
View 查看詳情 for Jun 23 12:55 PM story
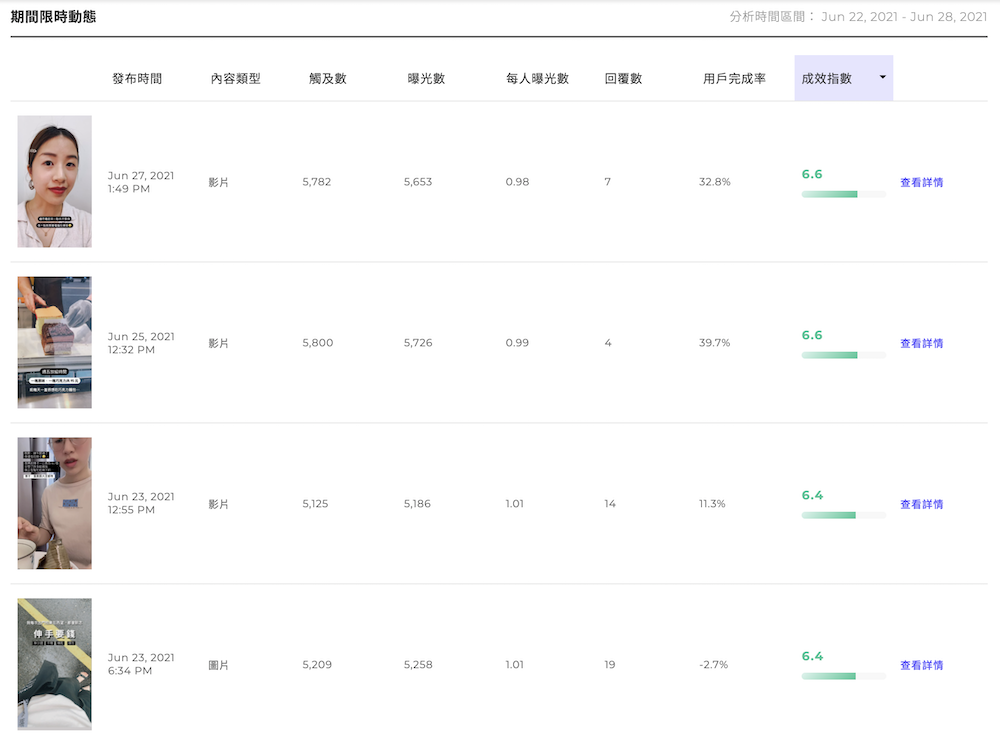coord(921,504)
